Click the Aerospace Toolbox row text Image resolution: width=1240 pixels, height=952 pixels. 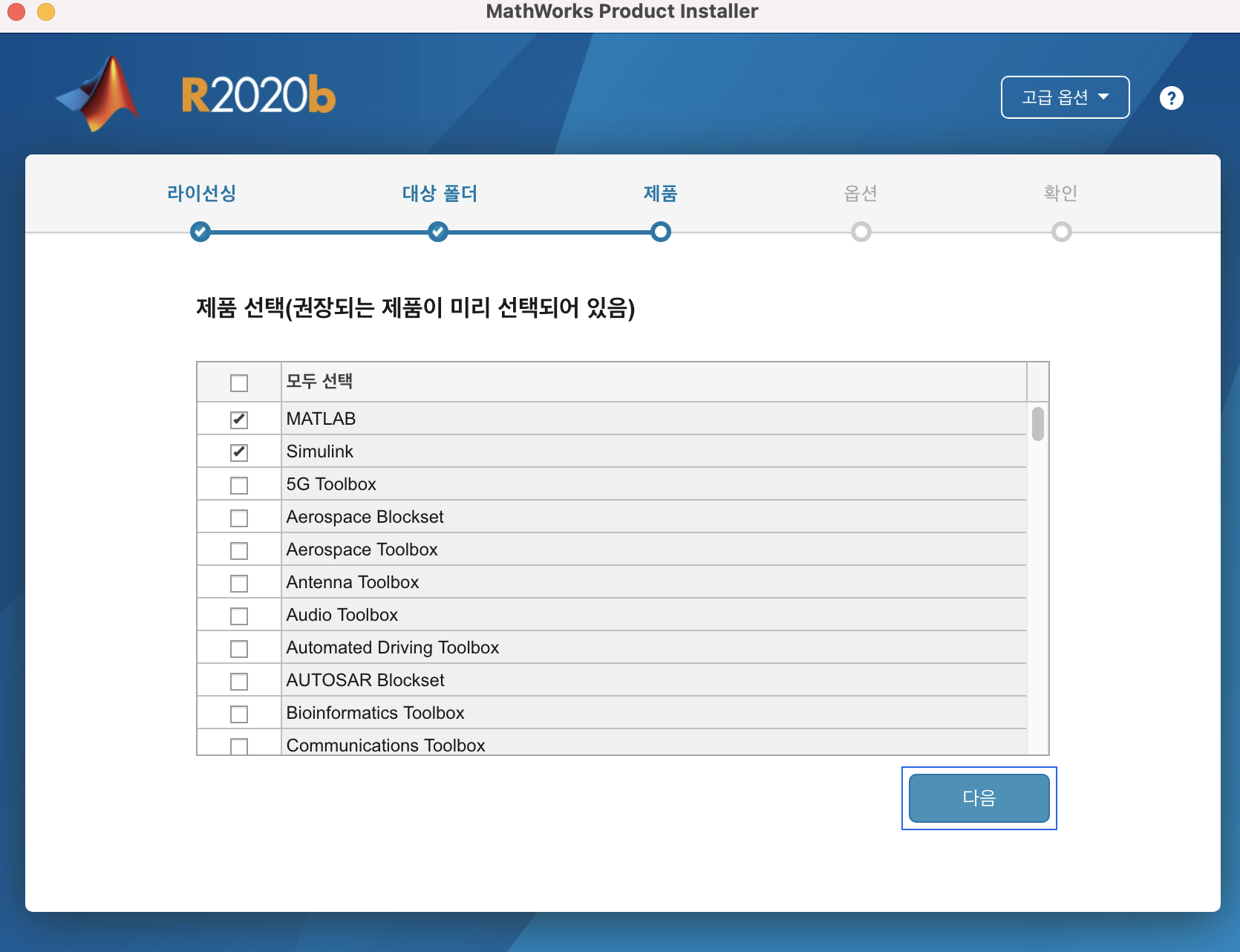(x=362, y=550)
